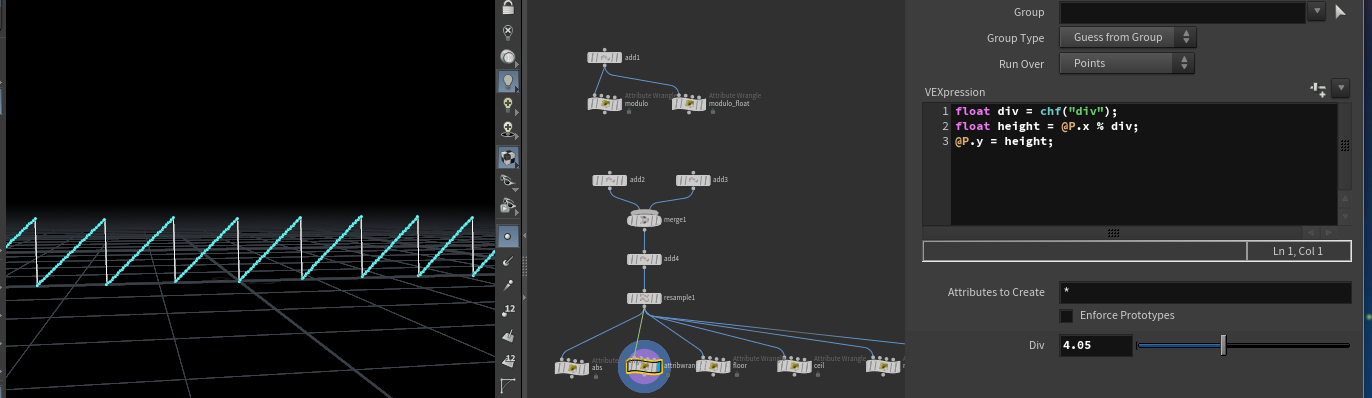Click the Div parameter label
This screenshot has width=1372, height=398.
(x=1036, y=345)
